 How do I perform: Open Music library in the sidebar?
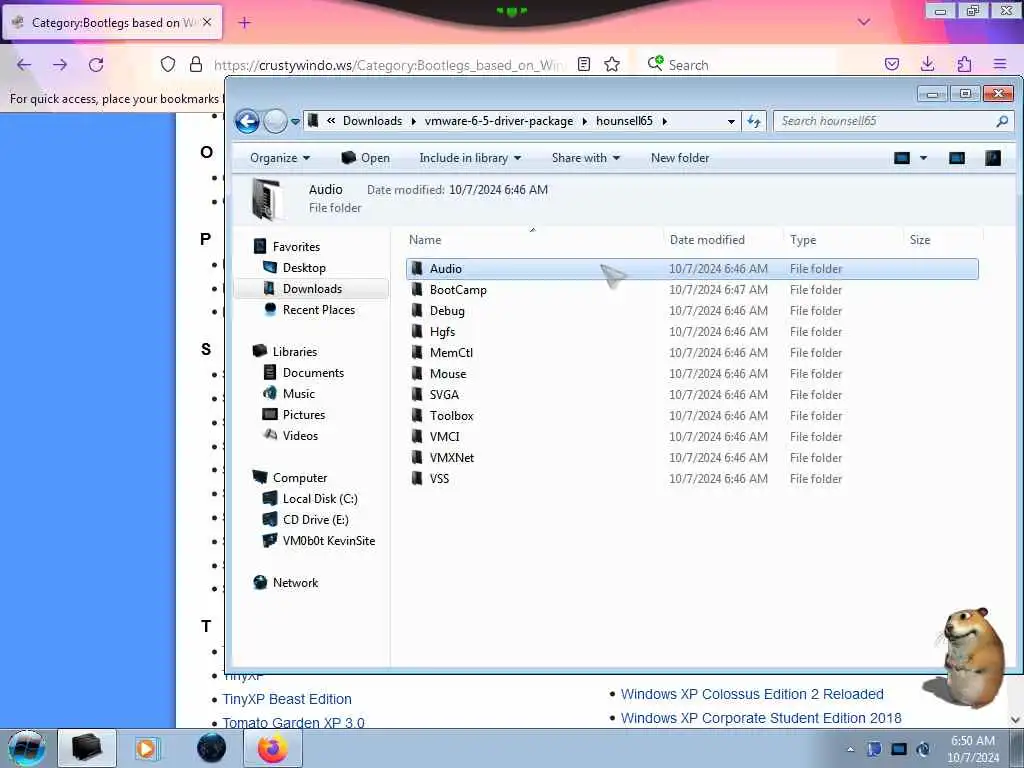298,393
